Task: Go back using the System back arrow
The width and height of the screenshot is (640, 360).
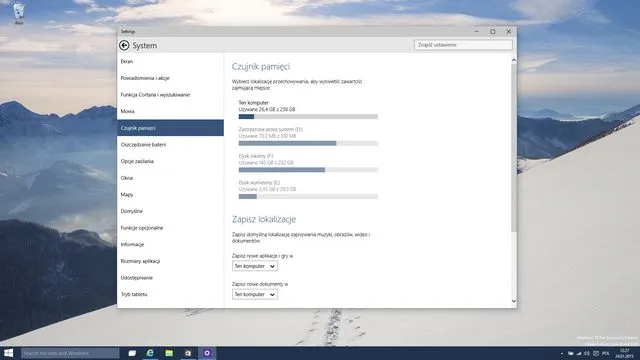Action: coord(124,45)
